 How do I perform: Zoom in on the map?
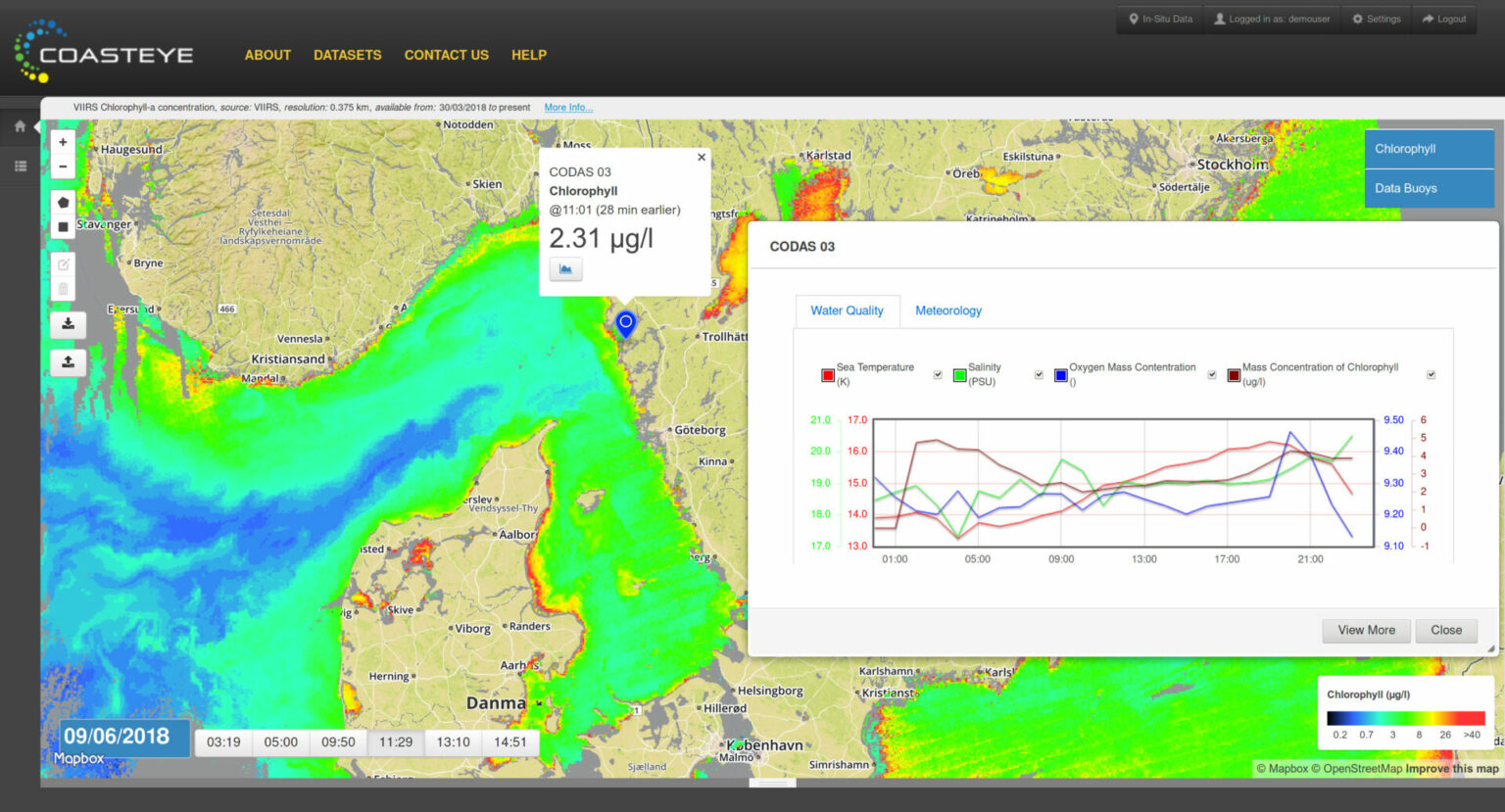(x=62, y=141)
